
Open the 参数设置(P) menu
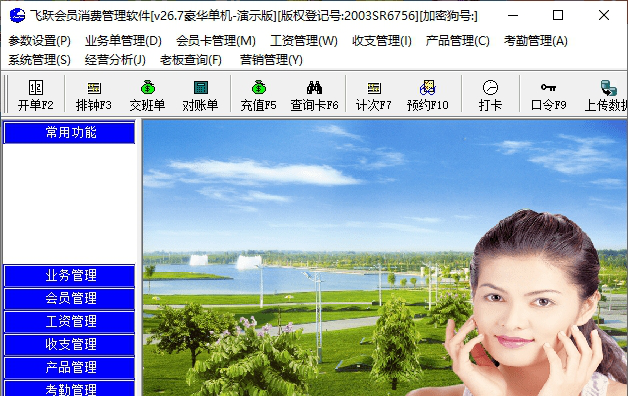point(39,40)
